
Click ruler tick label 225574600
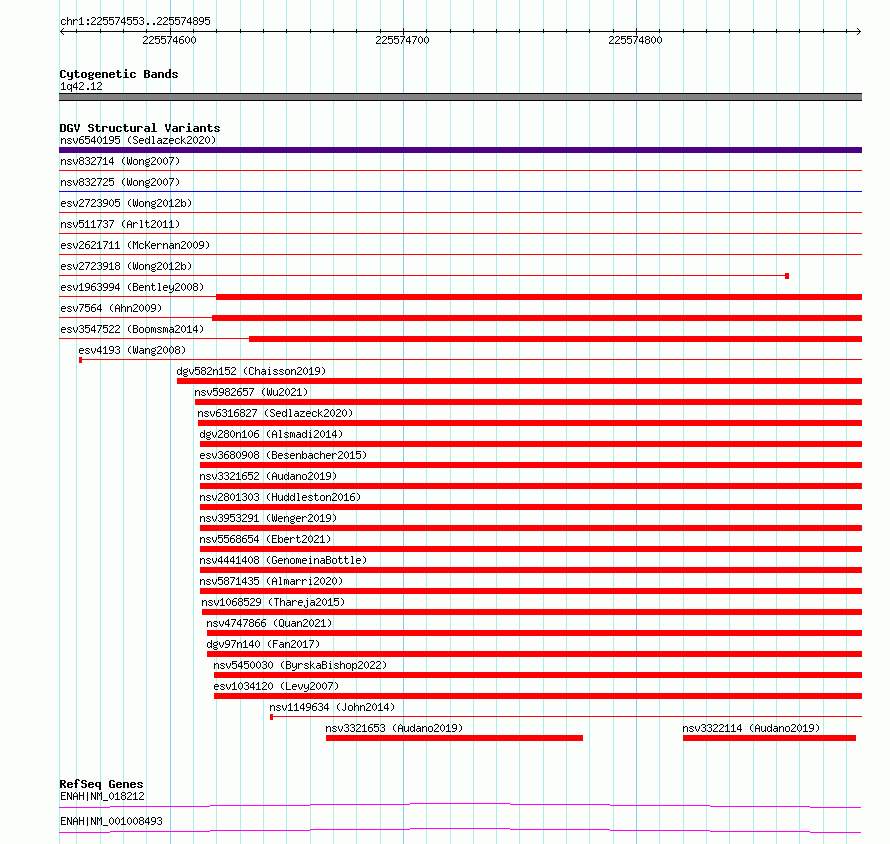tap(169, 40)
